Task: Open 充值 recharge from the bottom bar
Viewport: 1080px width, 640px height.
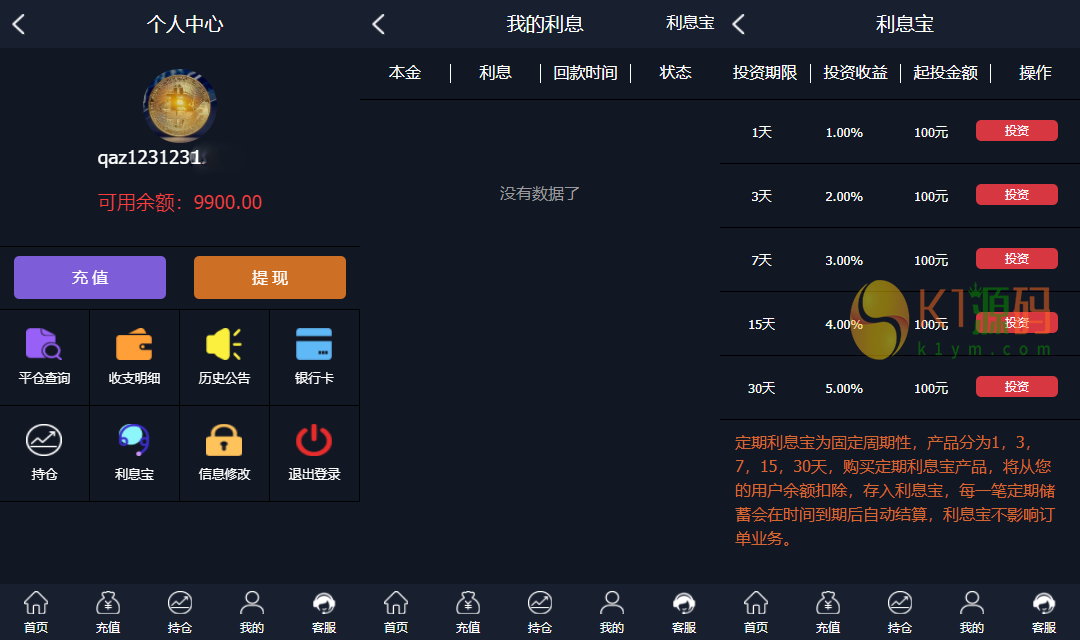Action: click(108, 611)
